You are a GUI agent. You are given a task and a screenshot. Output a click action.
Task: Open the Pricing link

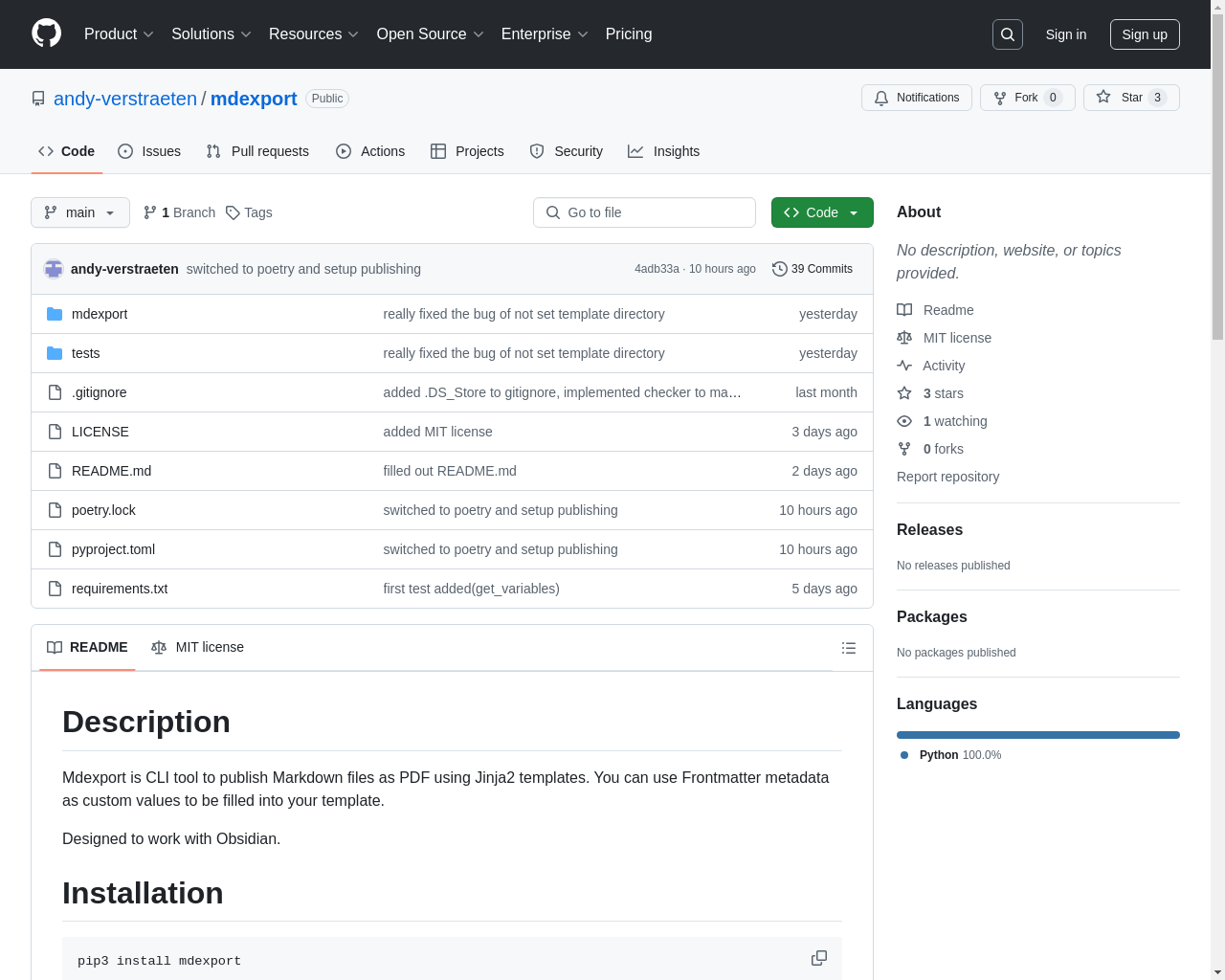629,34
